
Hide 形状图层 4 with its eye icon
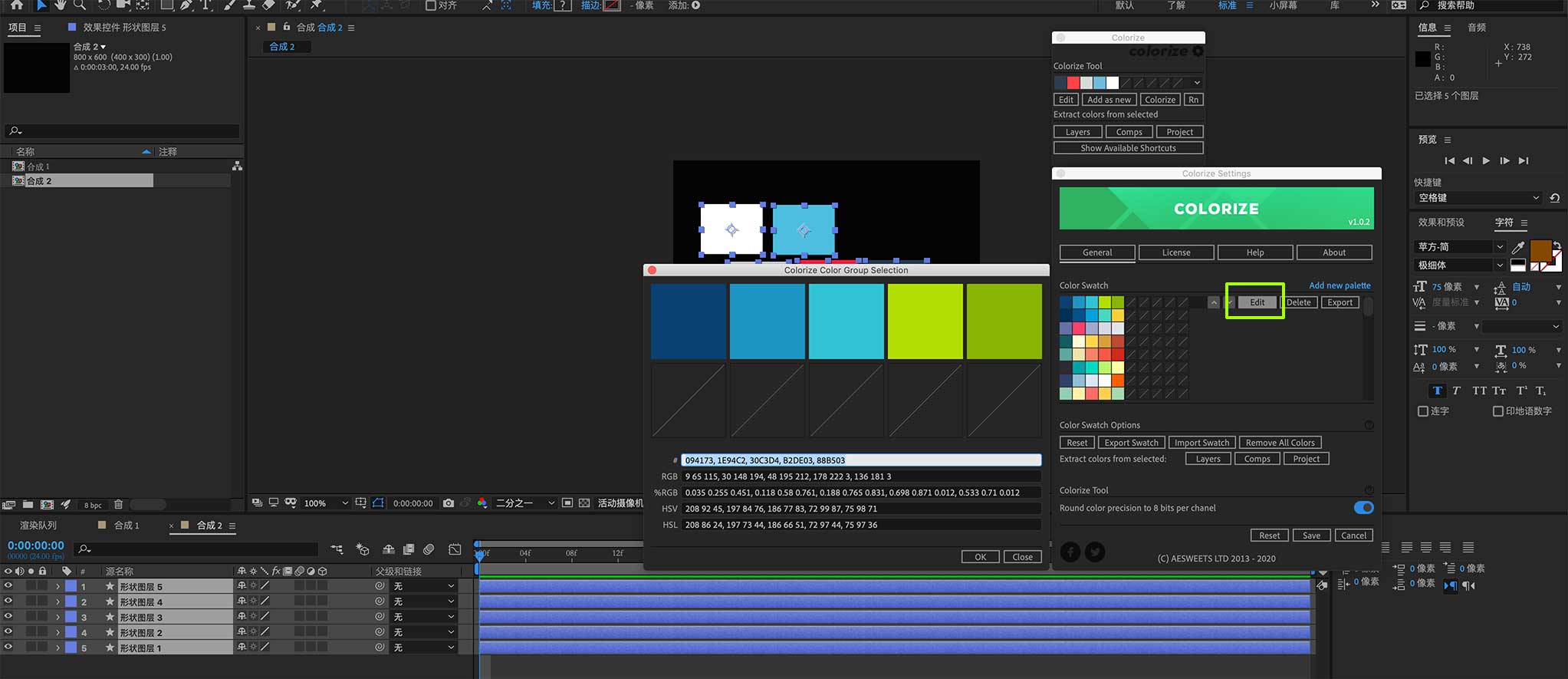[8, 602]
